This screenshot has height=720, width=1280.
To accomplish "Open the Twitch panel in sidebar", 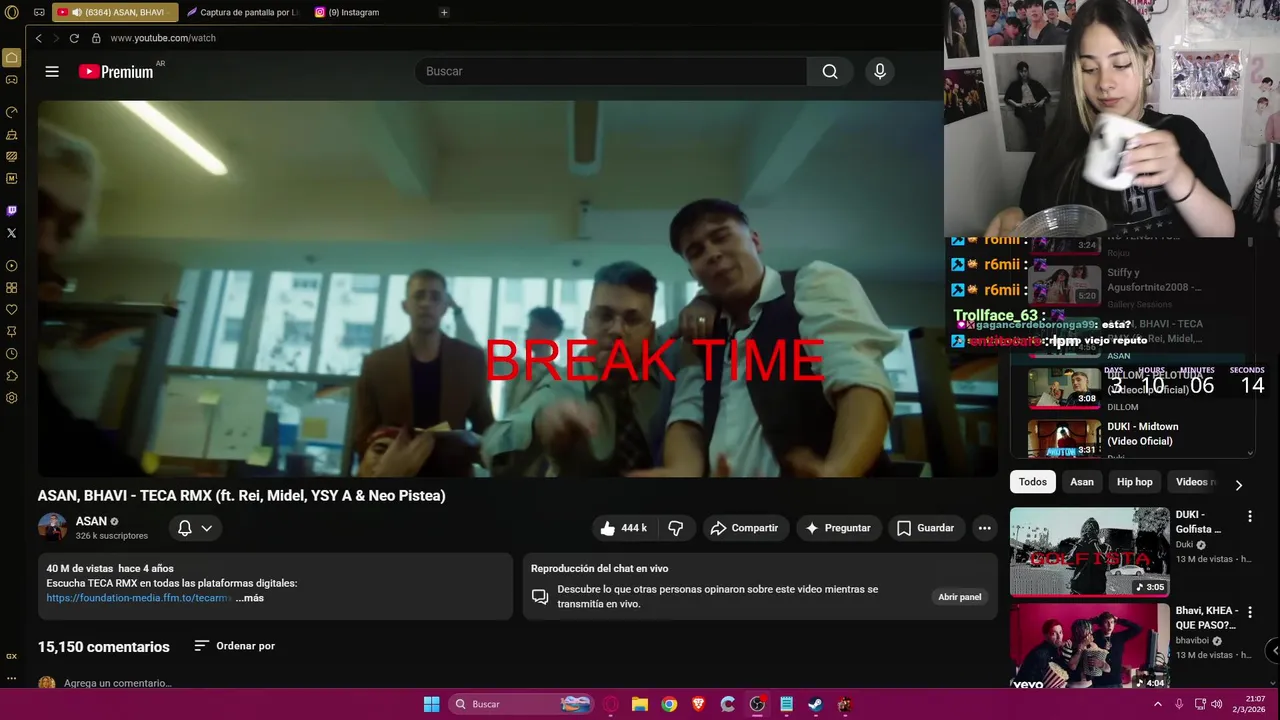I will click(12, 211).
